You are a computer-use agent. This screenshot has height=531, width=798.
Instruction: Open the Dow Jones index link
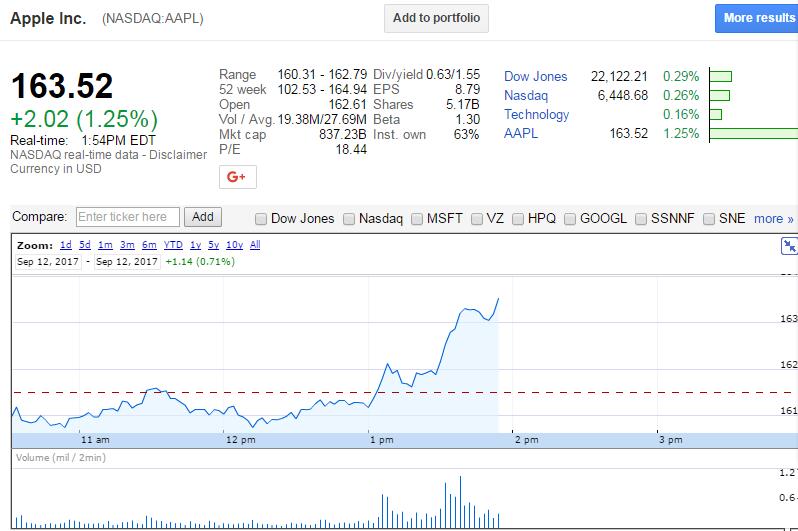tap(535, 76)
